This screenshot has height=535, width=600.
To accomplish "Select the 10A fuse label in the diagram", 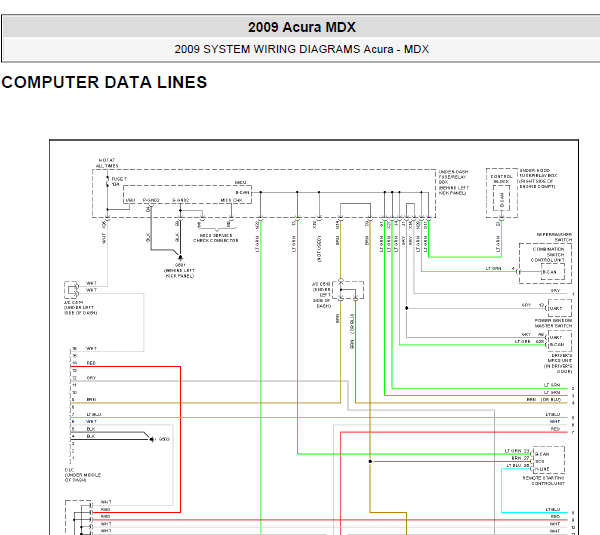I will tap(116, 184).
